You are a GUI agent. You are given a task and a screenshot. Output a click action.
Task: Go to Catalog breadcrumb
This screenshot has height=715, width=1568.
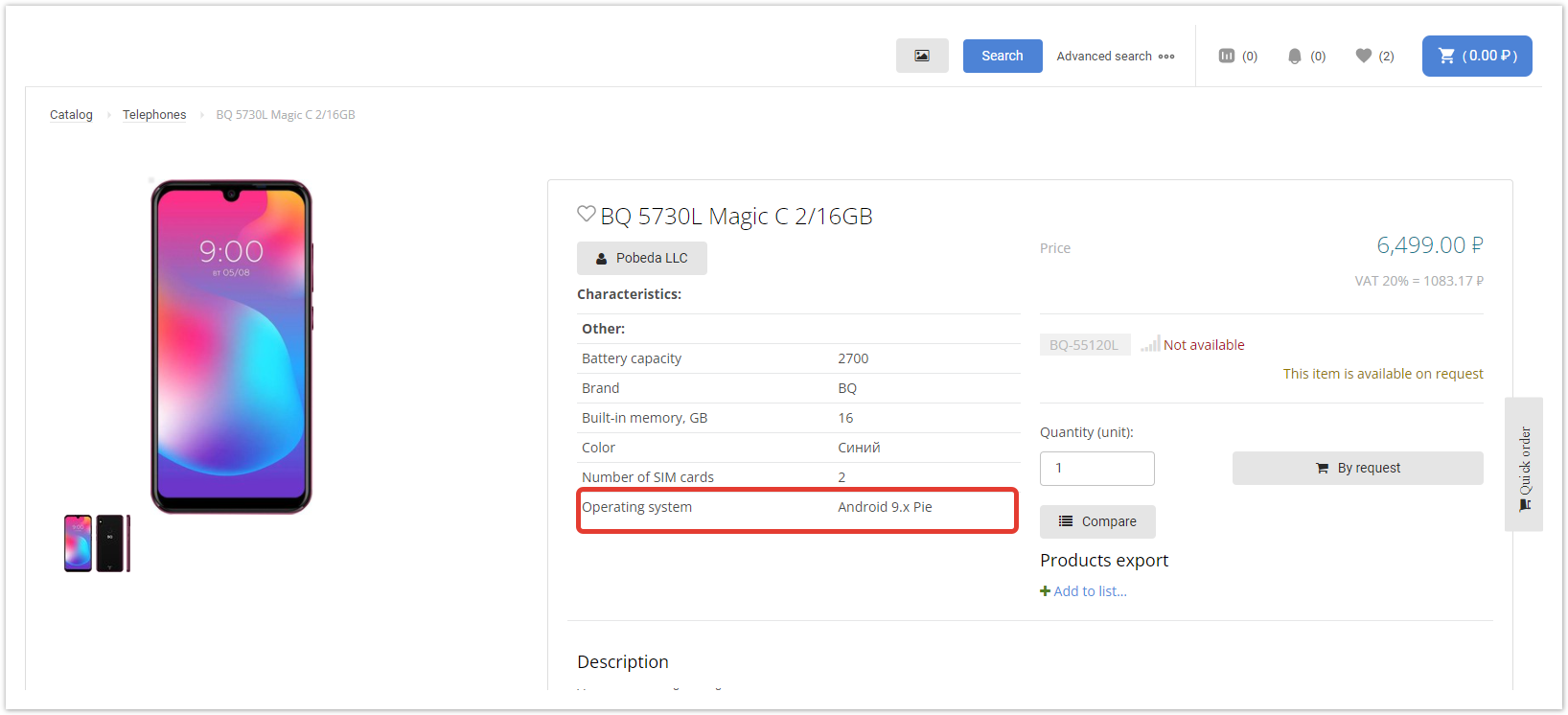pyautogui.click(x=71, y=115)
